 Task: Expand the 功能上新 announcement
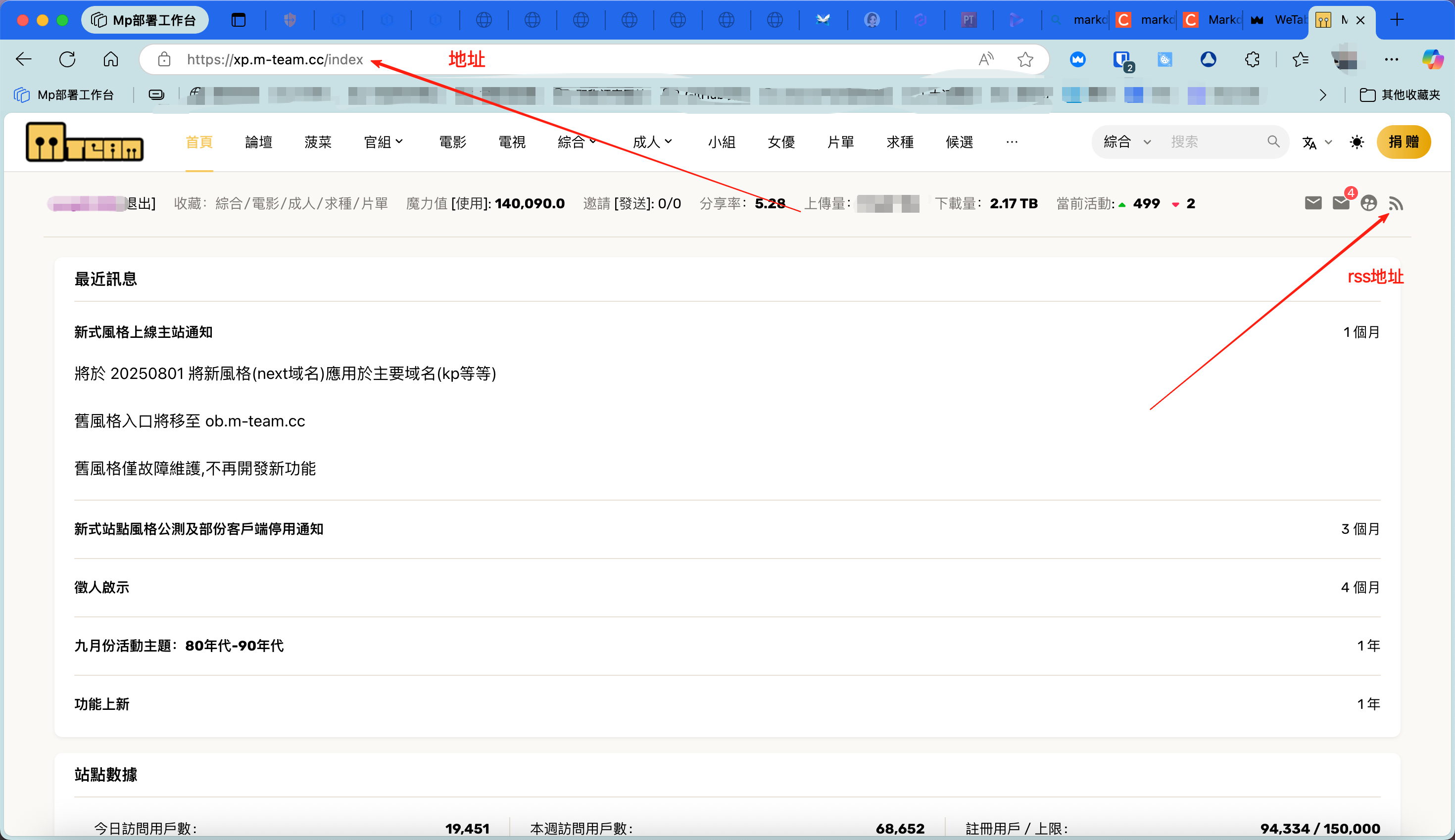(x=727, y=704)
